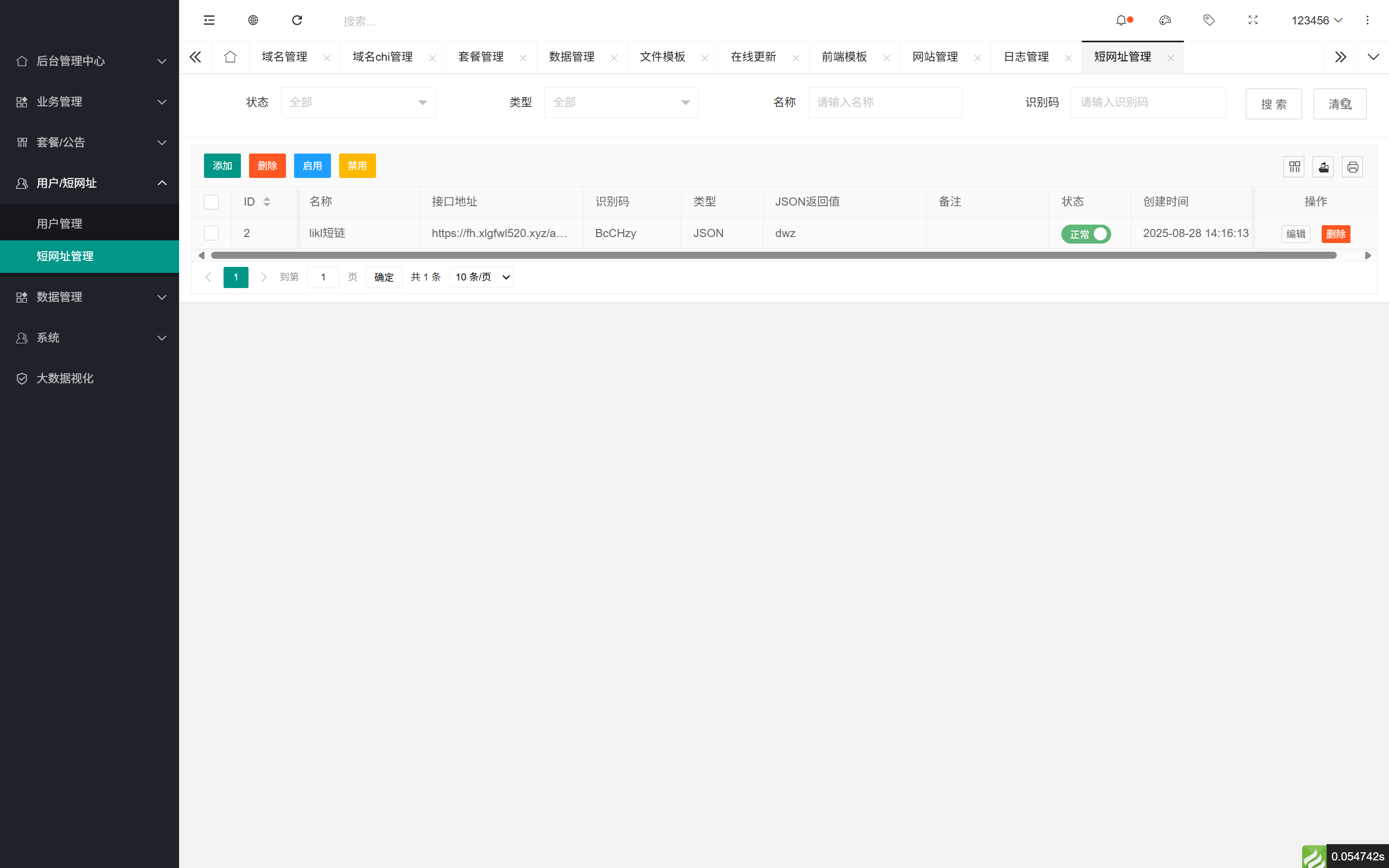Viewport: 1389px width, 868px height.
Task: Refresh the page with the reload icon
Action: click(297, 20)
